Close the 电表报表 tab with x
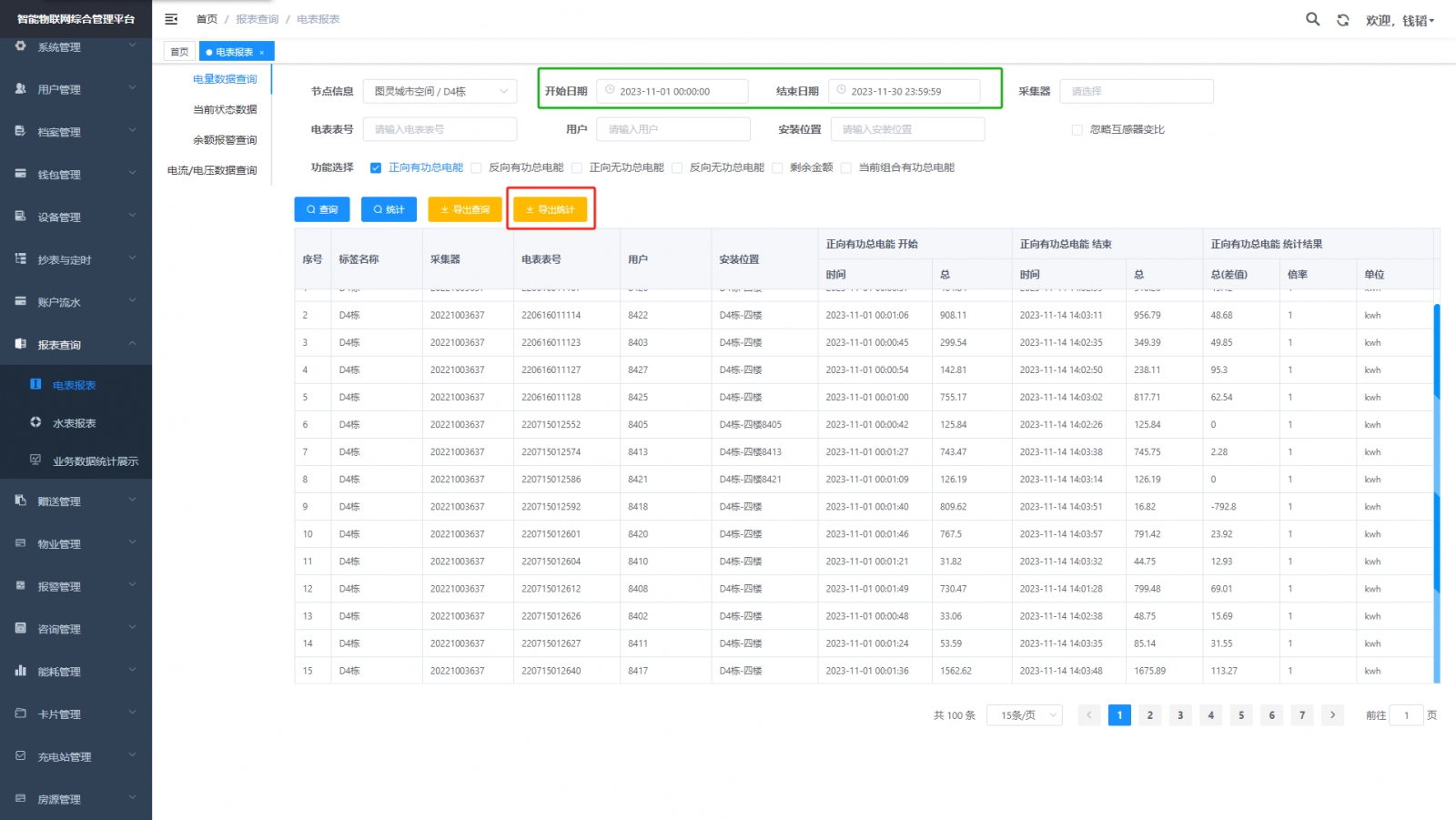 [262, 53]
